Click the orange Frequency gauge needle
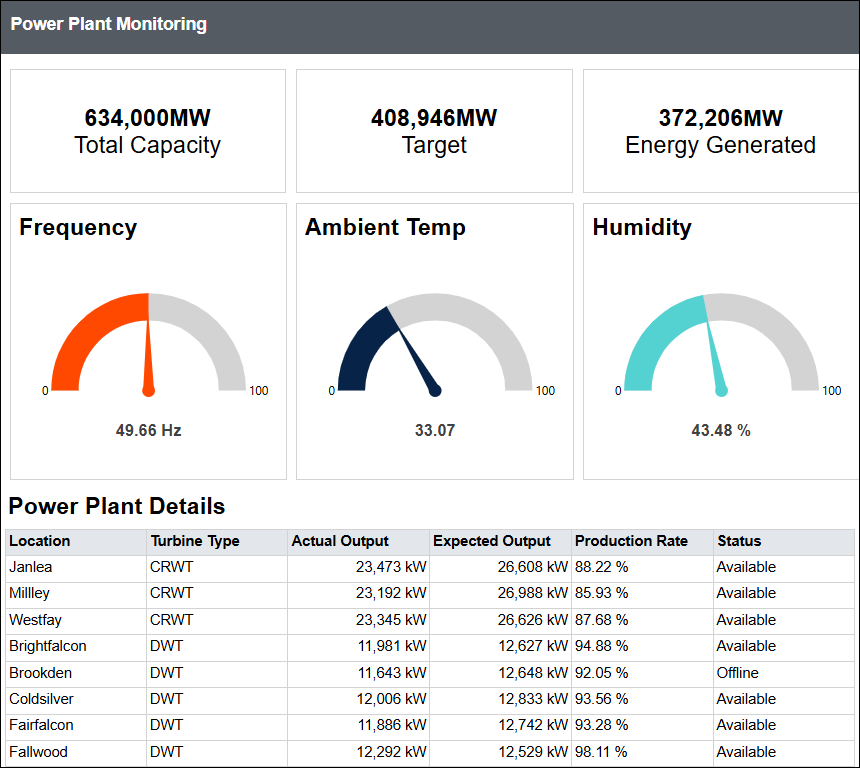Image resolution: width=860 pixels, height=768 pixels. [148, 357]
